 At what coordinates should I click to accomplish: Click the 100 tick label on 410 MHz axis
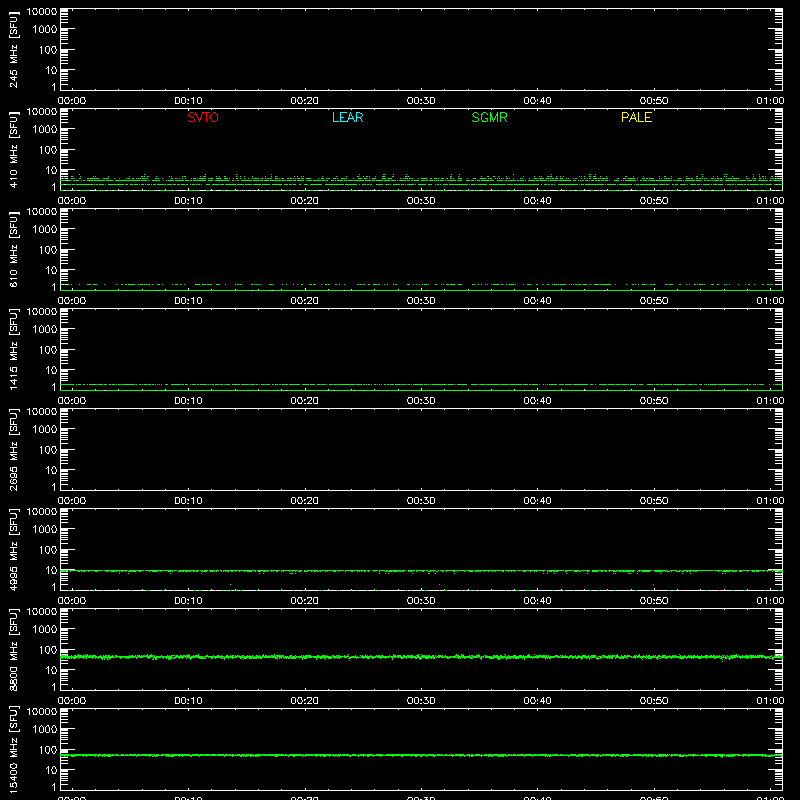pyautogui.click(x=48, y=150)
